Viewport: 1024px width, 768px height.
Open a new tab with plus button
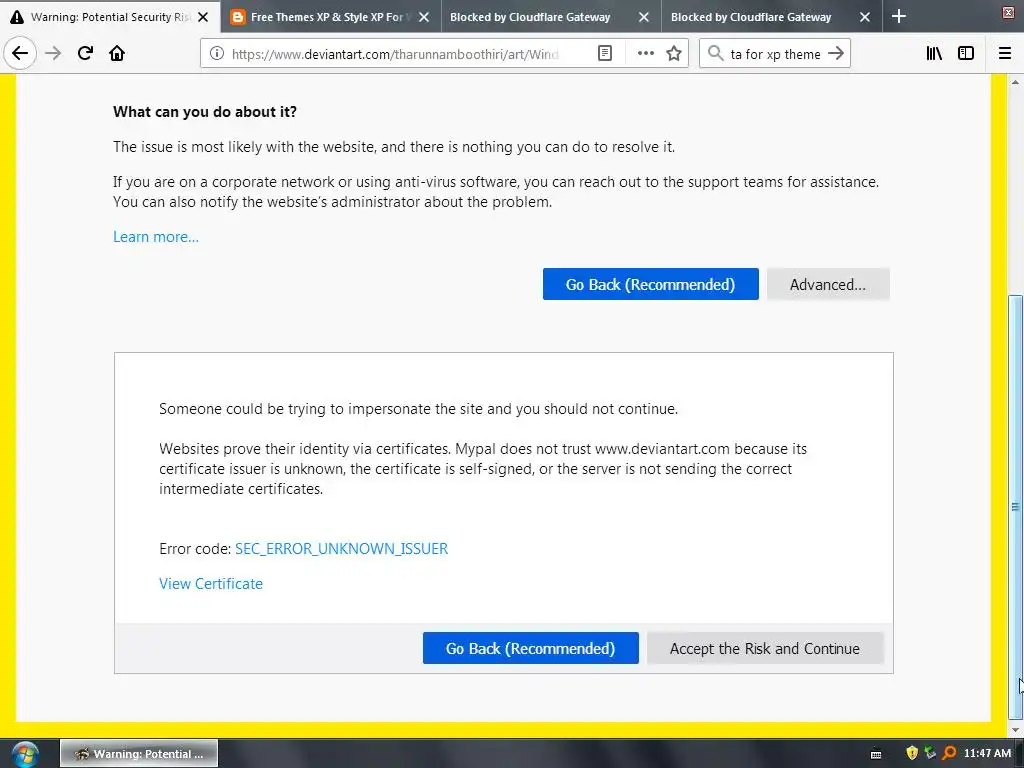[x=899, y=16]
